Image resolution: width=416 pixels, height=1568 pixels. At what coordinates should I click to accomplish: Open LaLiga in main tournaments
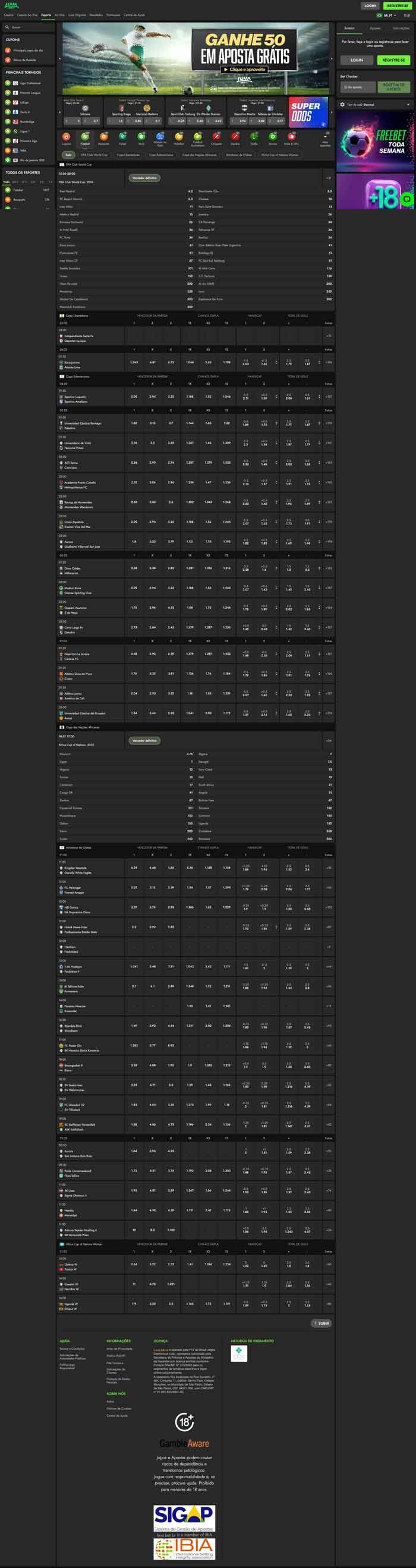24,102
